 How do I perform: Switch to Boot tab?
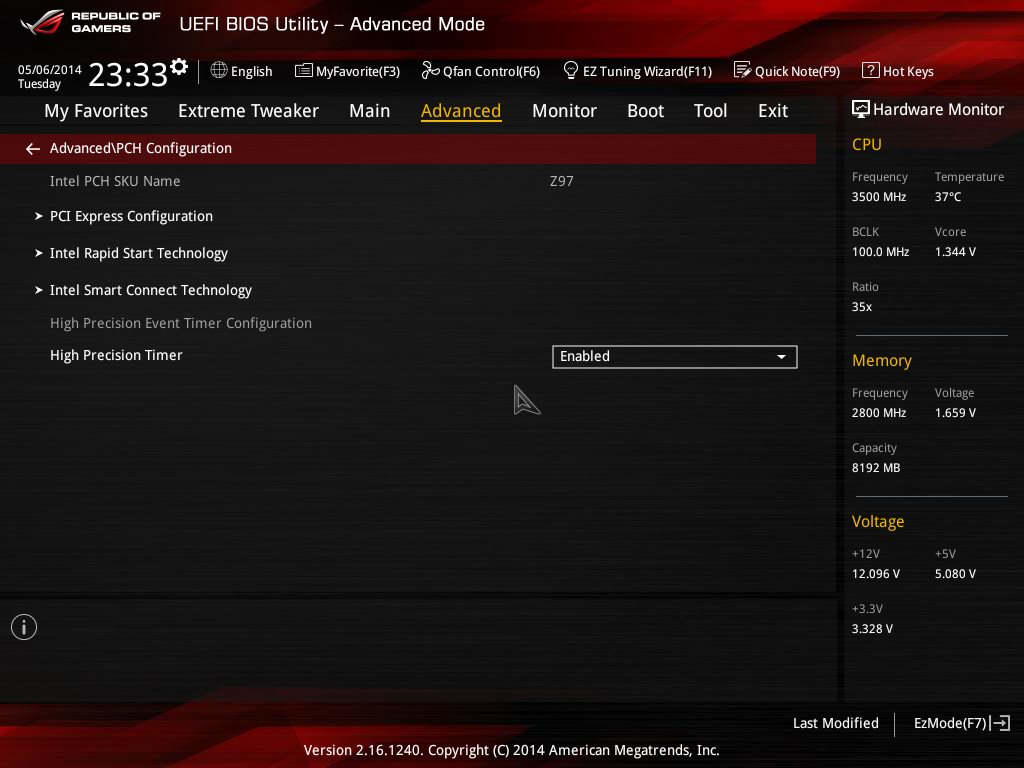point(645,111)
